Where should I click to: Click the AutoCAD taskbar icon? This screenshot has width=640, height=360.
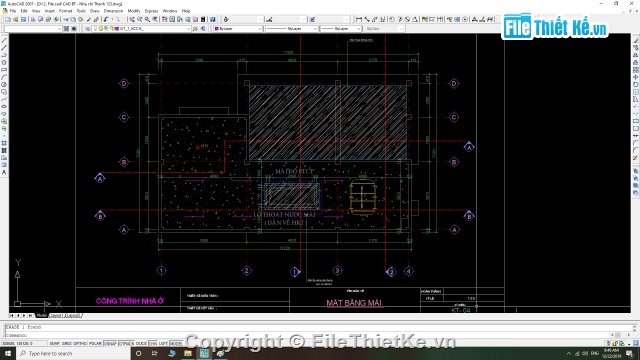coord(204,353)
